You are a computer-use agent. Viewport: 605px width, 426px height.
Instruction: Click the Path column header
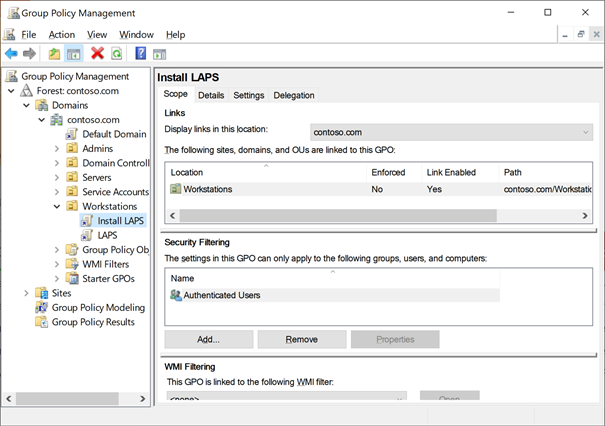[546, 172]
